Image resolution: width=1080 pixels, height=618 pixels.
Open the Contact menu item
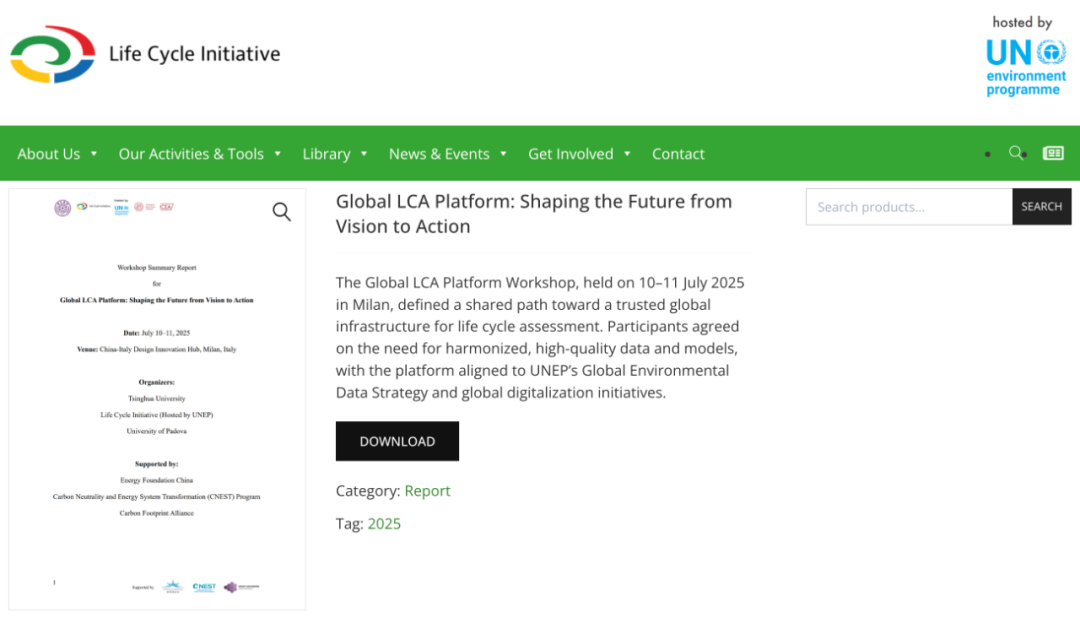tap(678, 154)
